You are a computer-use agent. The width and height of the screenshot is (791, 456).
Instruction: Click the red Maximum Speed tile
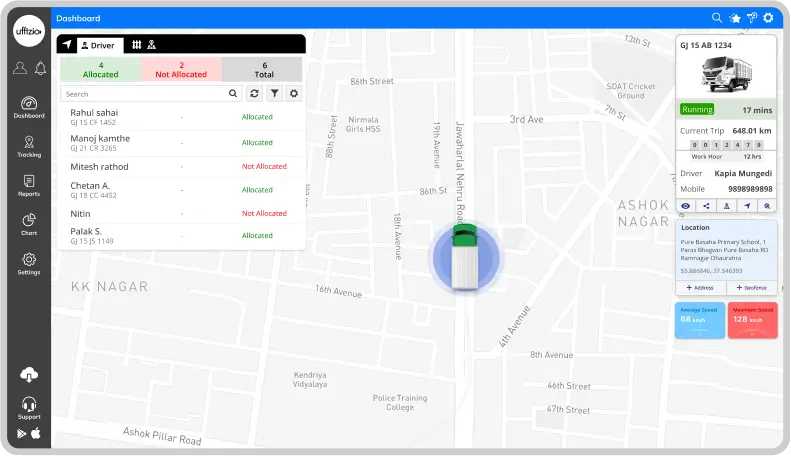[752, 320]
